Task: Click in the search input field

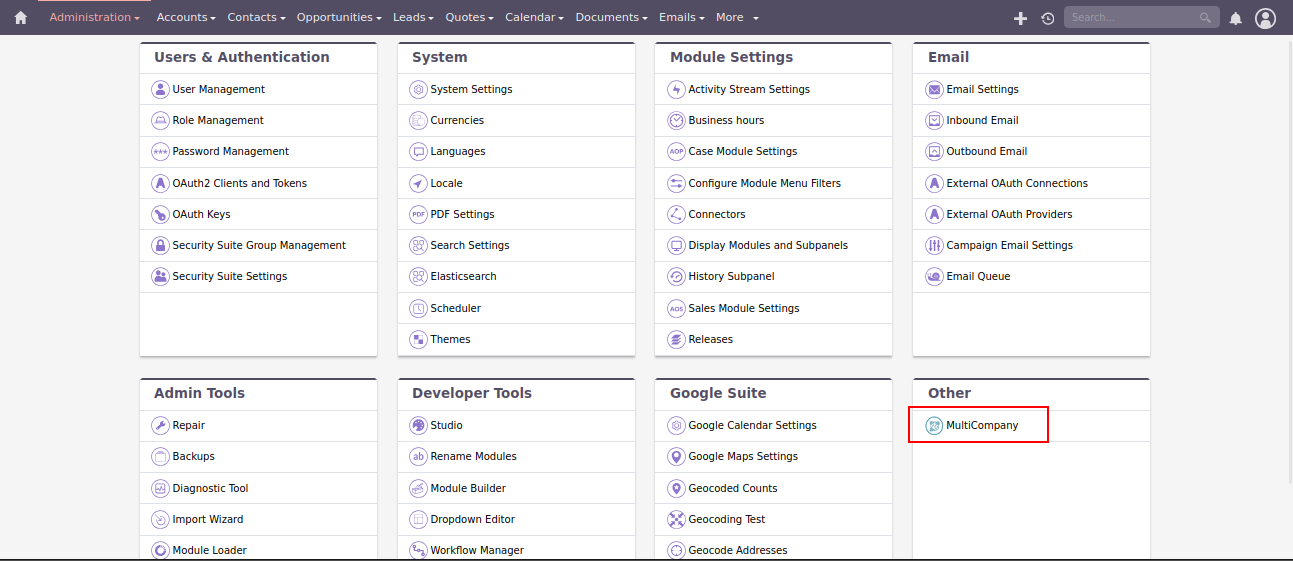Action: 1130,18
